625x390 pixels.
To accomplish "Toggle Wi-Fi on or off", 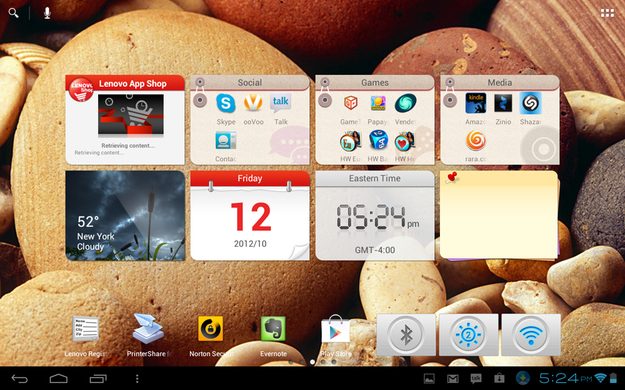I will (531, 335).
